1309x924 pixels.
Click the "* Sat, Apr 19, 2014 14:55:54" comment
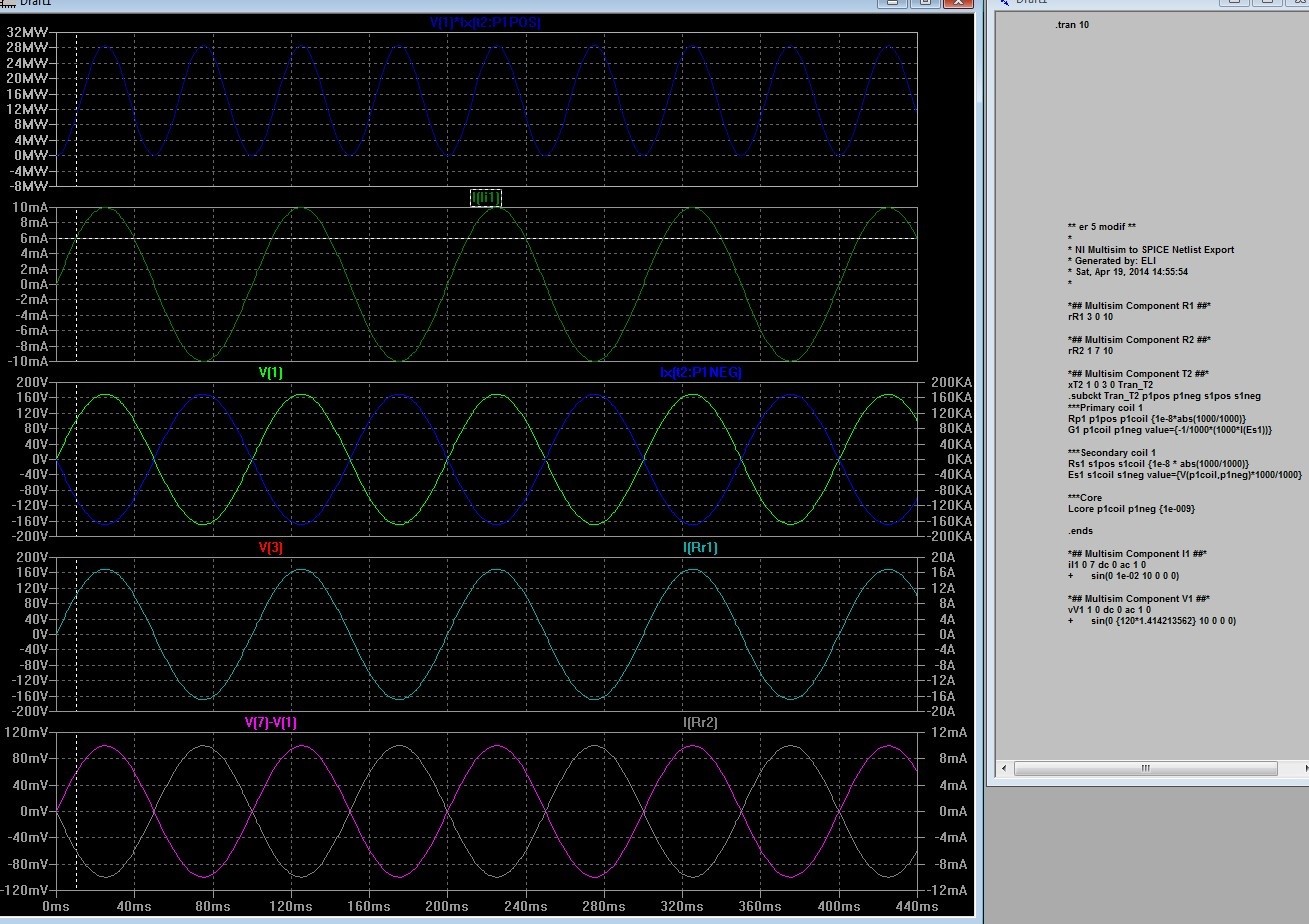1127,272
